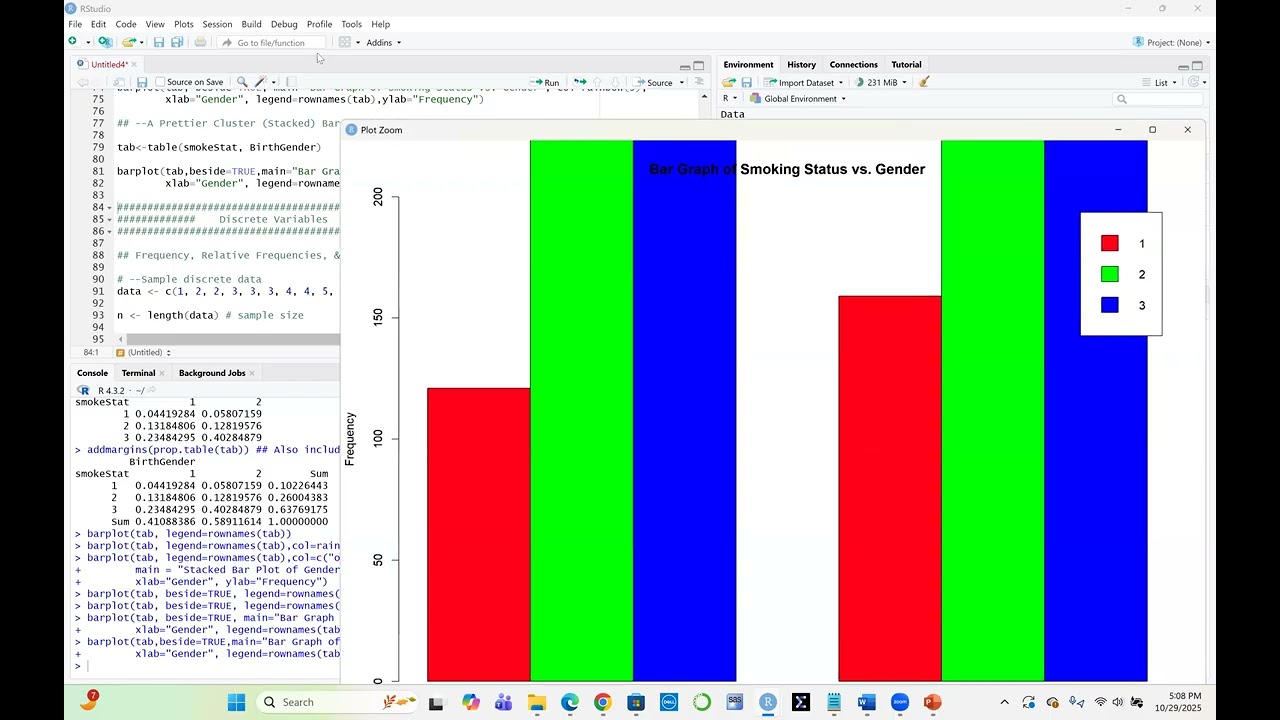Toggle the Source on Save checkbox
The height and width of the screenshot is (720, 1280).
[x=161, y=82]
